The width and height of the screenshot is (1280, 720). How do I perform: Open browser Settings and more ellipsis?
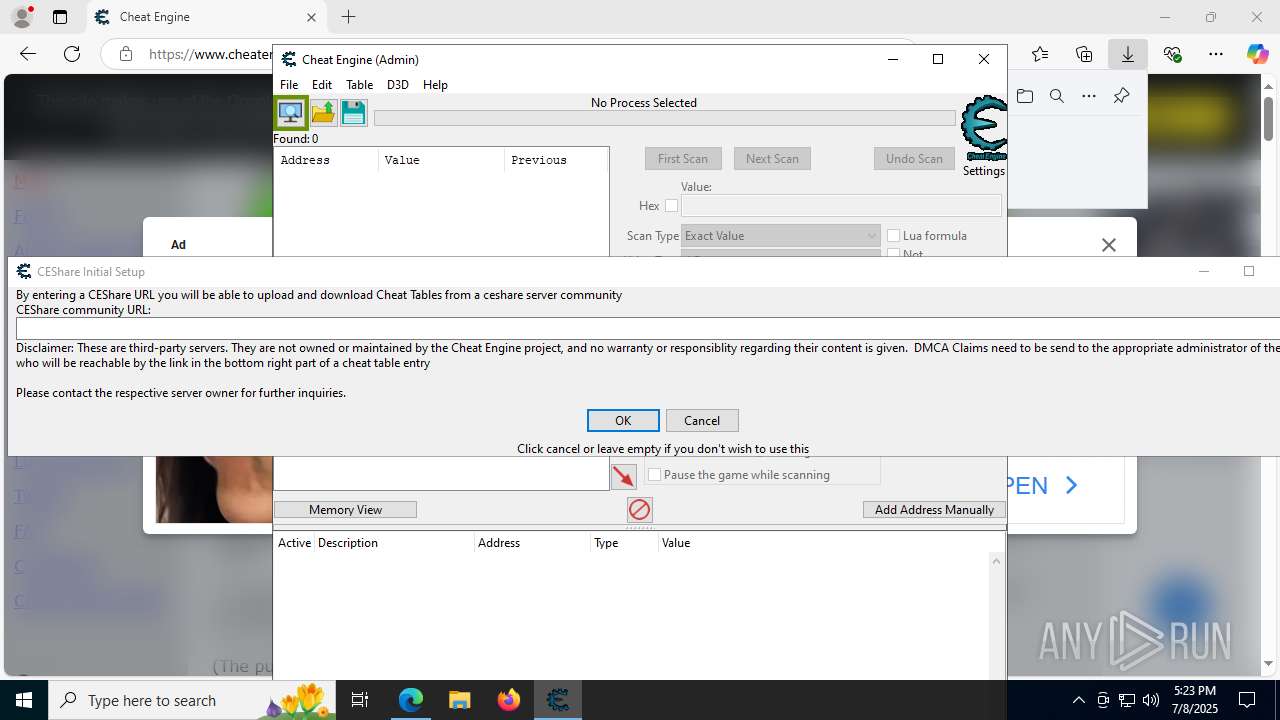point(1216,54)
